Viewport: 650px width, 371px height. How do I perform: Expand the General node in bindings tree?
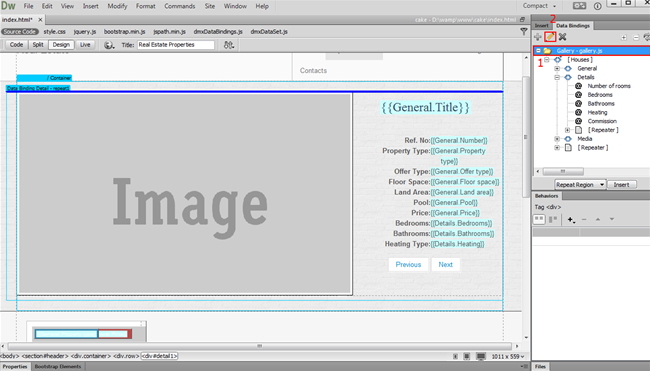pyautogui.click(x=557, y=68)
